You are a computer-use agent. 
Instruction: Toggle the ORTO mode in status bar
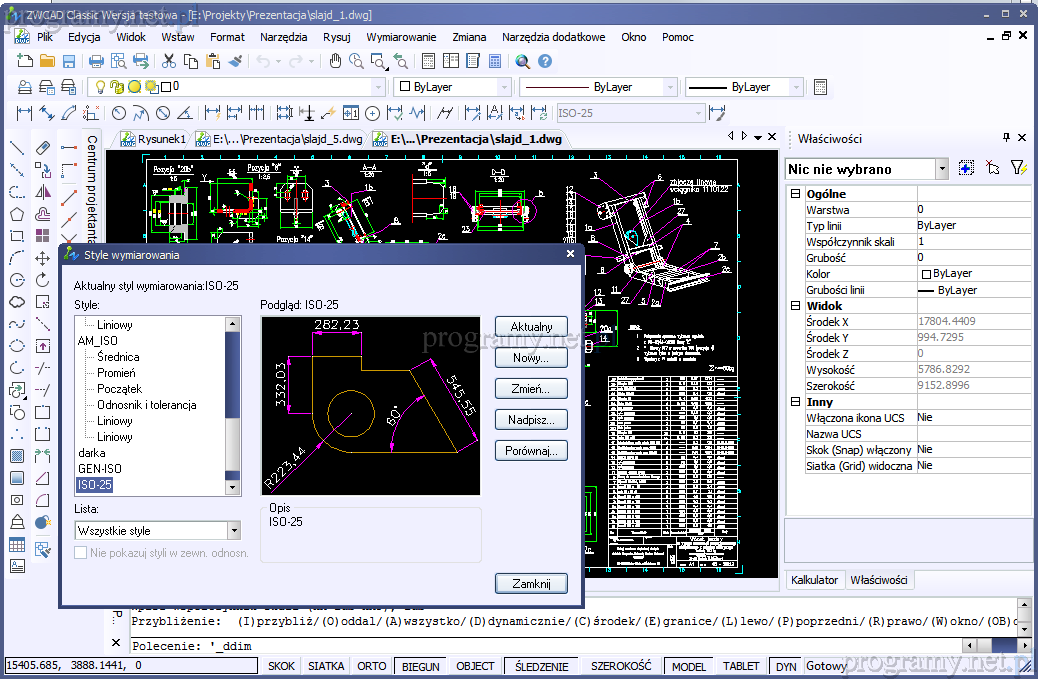(x=372, y=666)
